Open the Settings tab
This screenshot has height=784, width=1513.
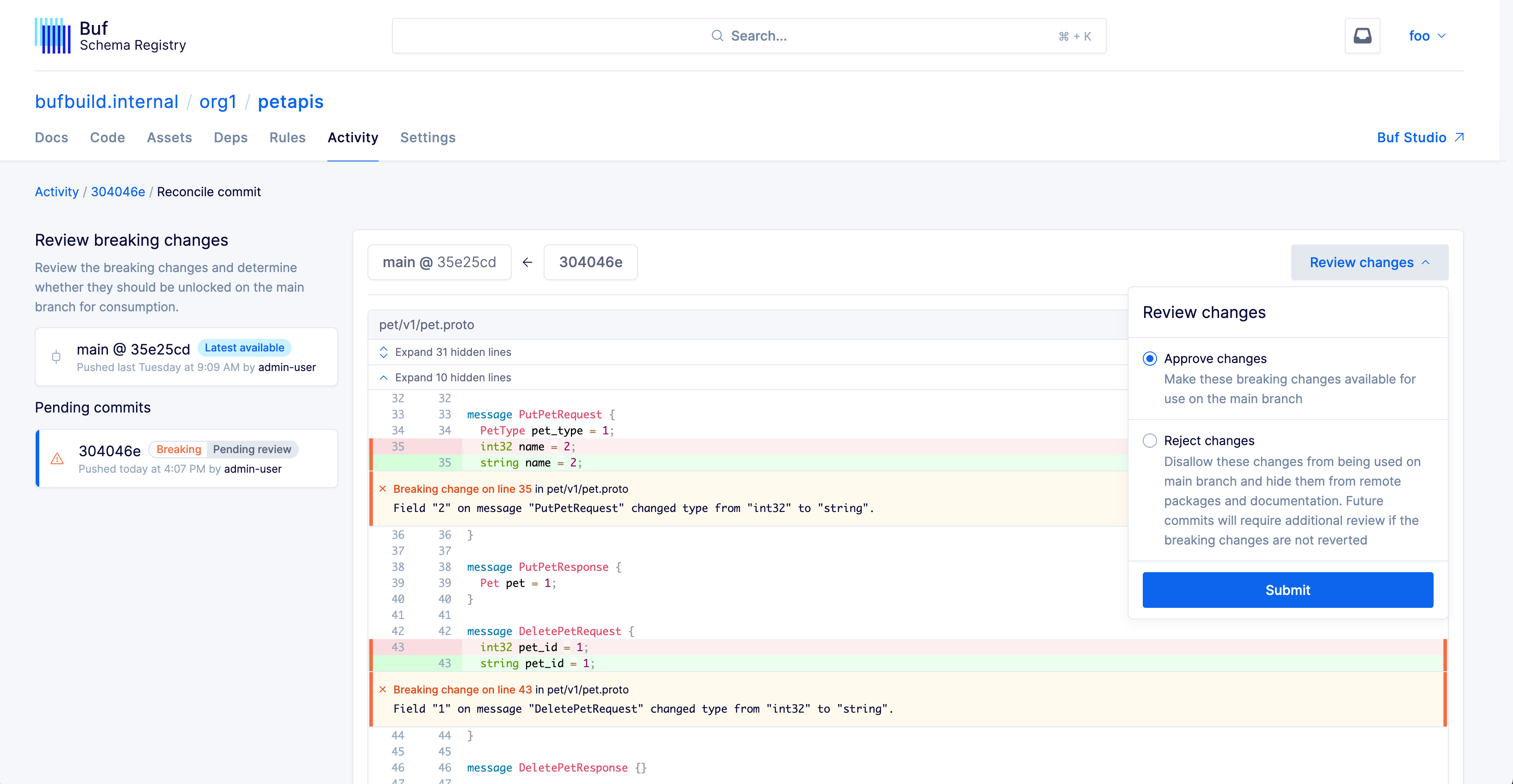pyautogui.click(x=428, y=137)
